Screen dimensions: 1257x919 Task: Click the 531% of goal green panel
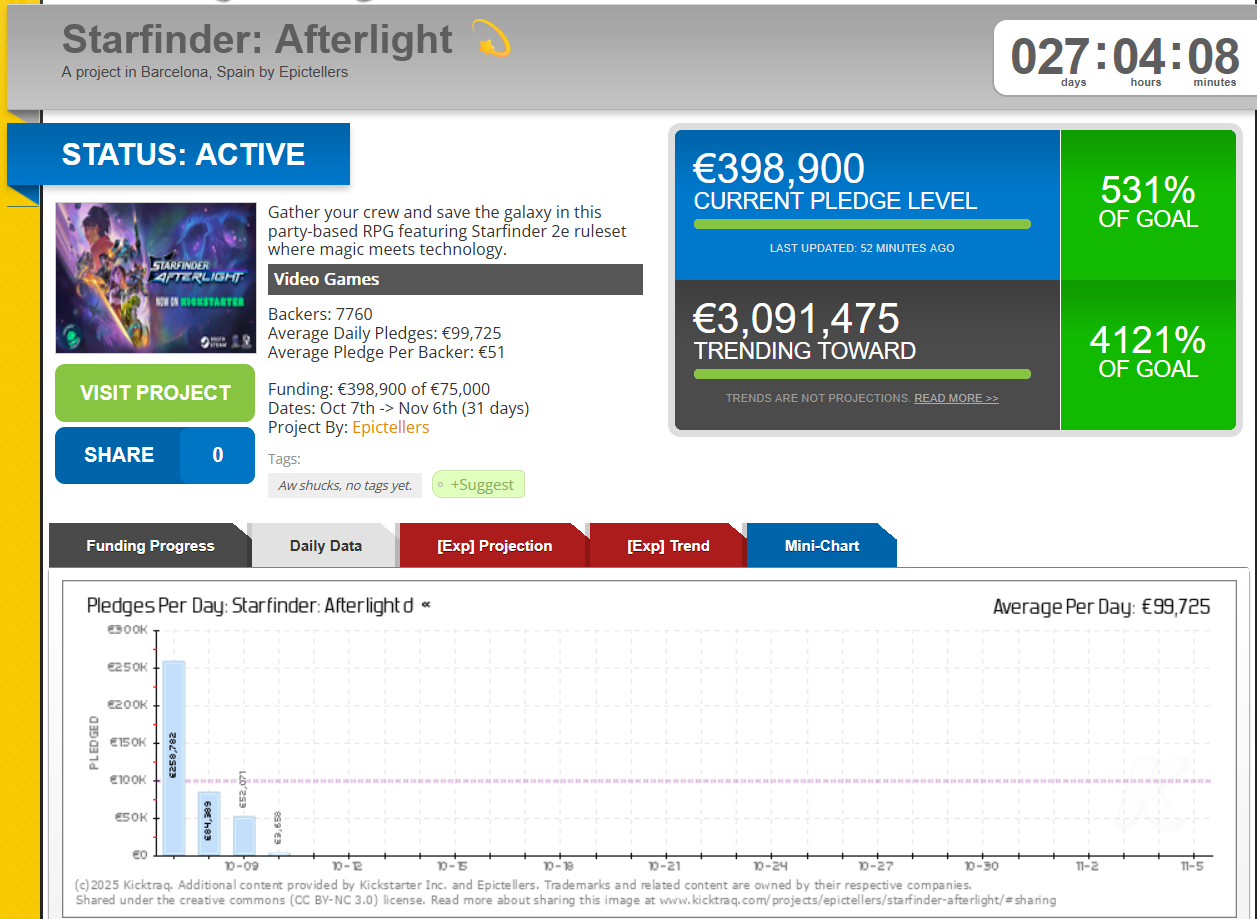coord(1147,204)
